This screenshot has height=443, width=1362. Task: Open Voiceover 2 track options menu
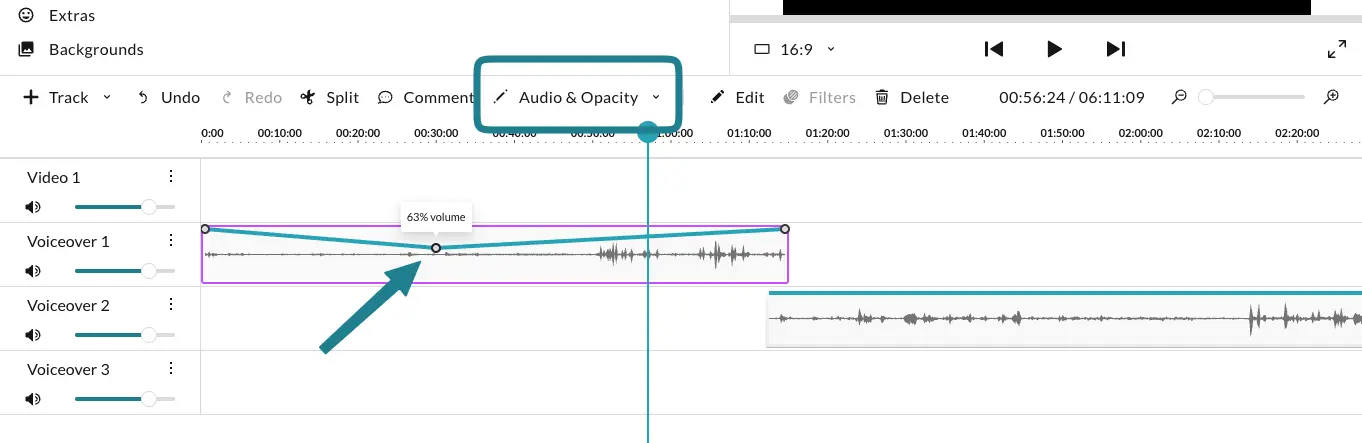click(x=171, y=305)
